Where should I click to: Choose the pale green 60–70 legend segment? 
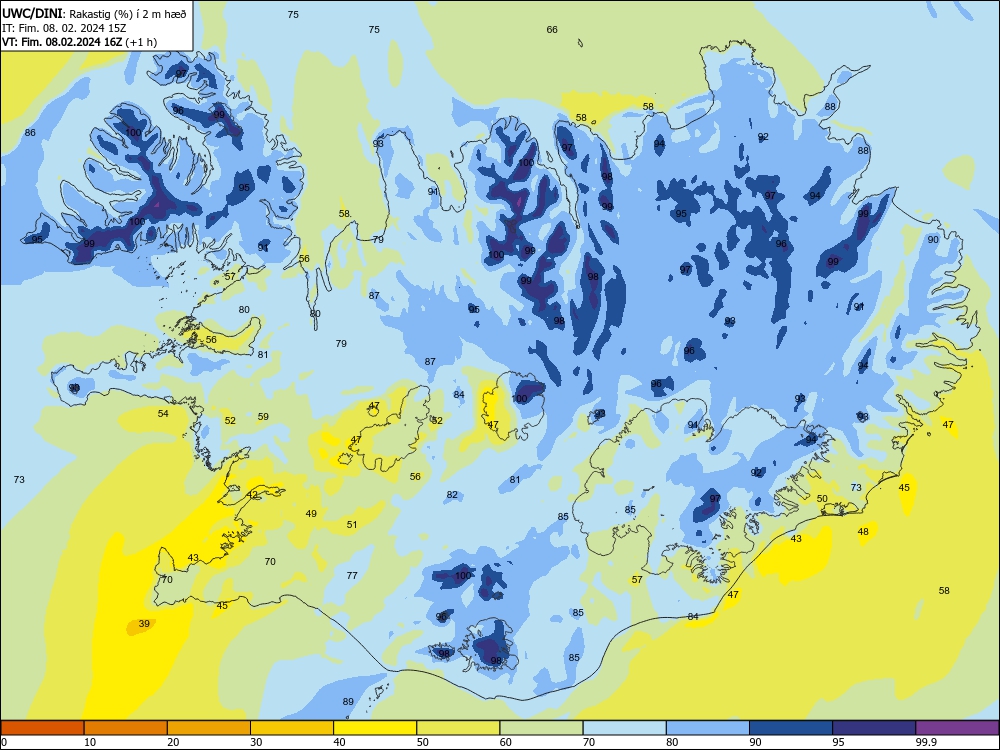tap(541, 728)
